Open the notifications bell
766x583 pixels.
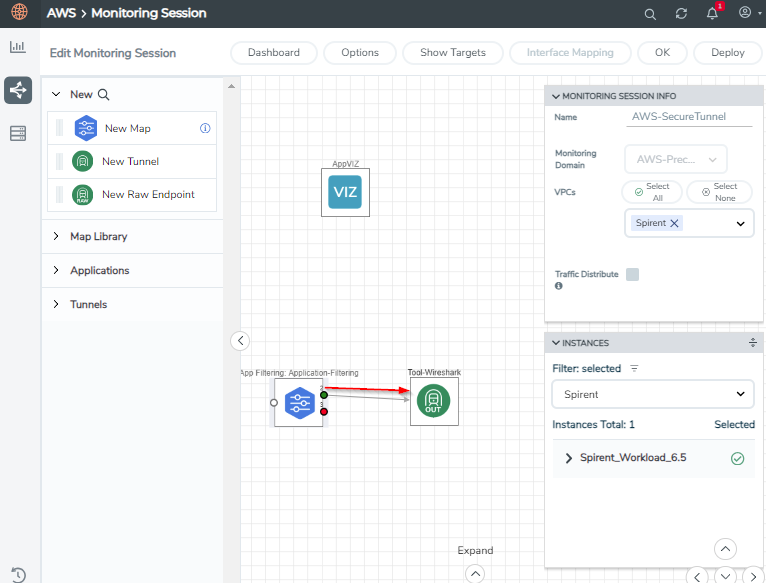712,14
